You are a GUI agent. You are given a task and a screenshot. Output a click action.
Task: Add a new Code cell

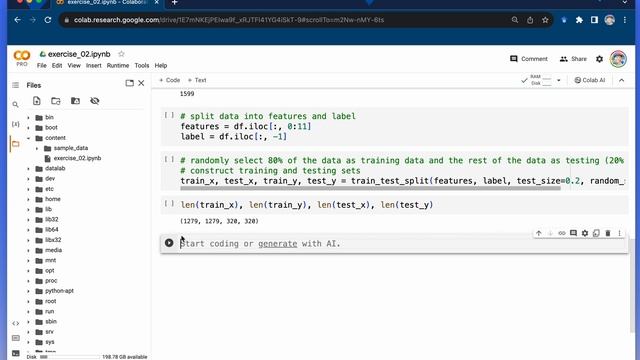tap(169, 80)
